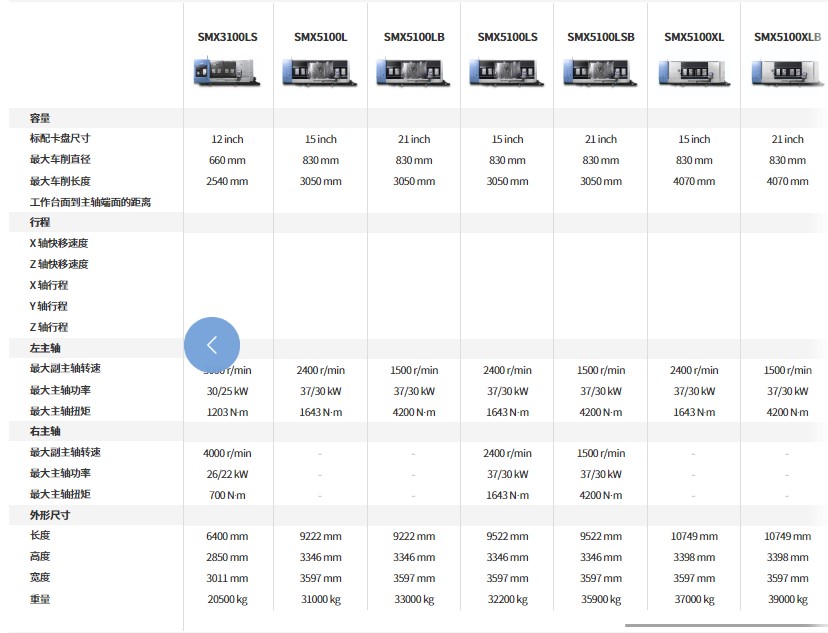Click the 工作台面到主轴端面的距离 row label
828x633 pixels.
click(x=90, y=202)
